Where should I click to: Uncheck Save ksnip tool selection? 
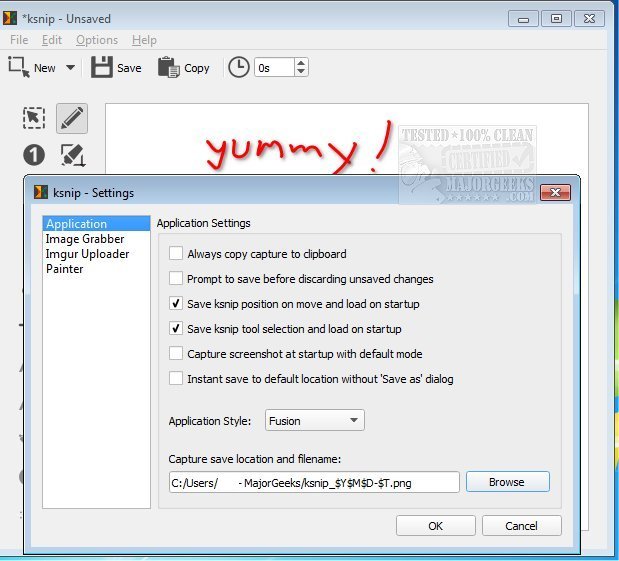click(176, 328)
